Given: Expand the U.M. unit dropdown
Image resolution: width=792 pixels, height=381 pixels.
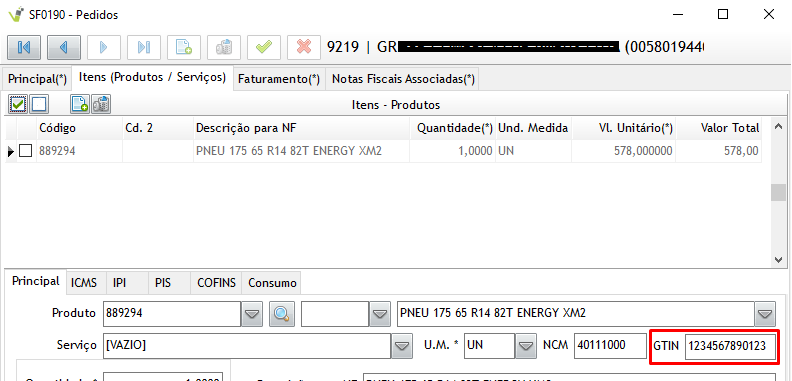Looking at the screenshot, I should 526,346.
